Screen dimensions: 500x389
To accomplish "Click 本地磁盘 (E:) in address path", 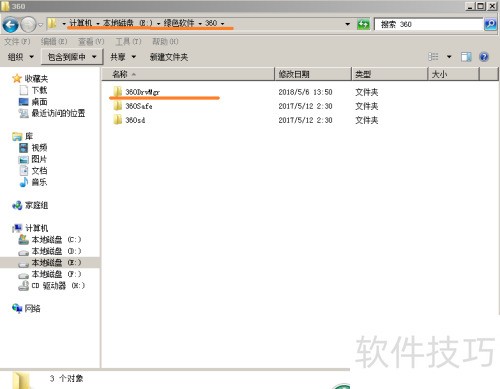I will [x=128, y=23].
